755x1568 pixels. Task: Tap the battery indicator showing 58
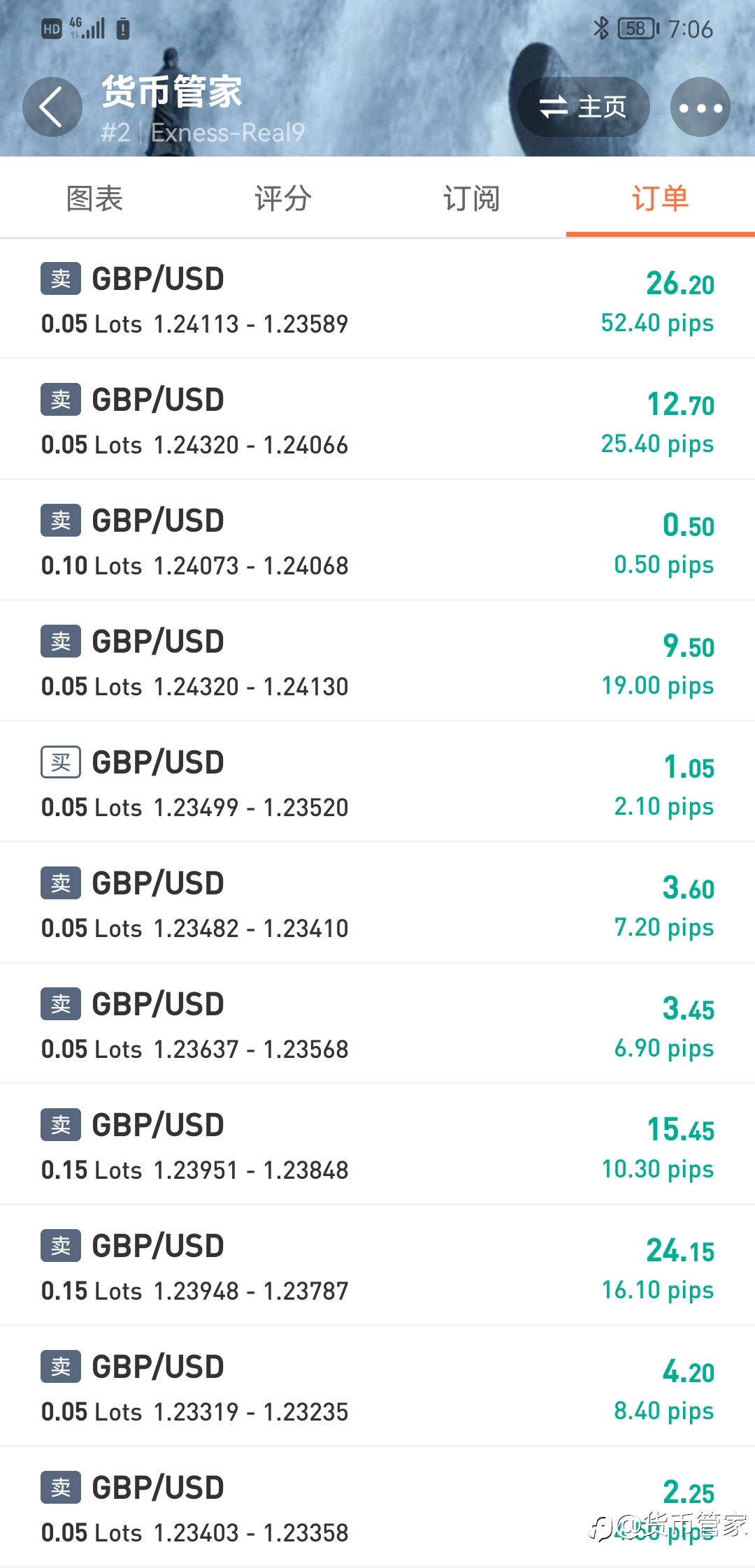[x=638, y=29]
